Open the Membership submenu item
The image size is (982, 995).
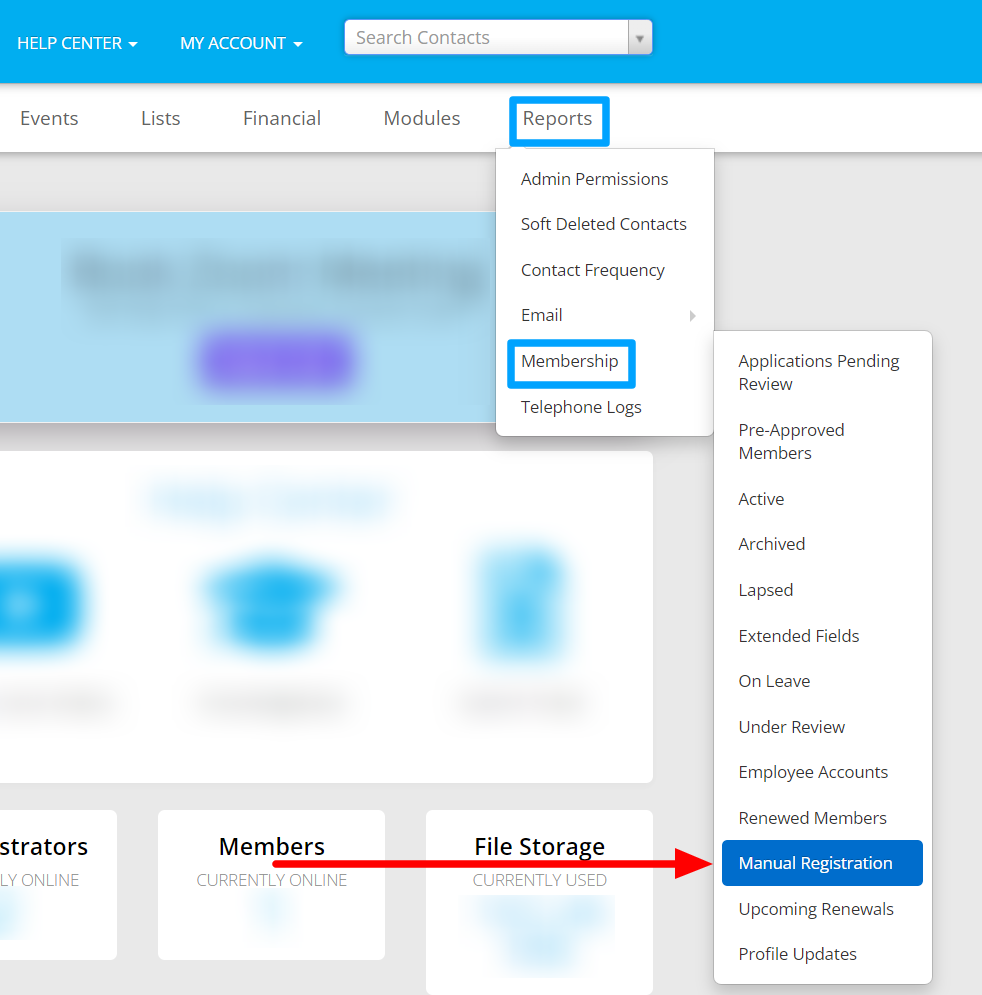click(570, 361)
